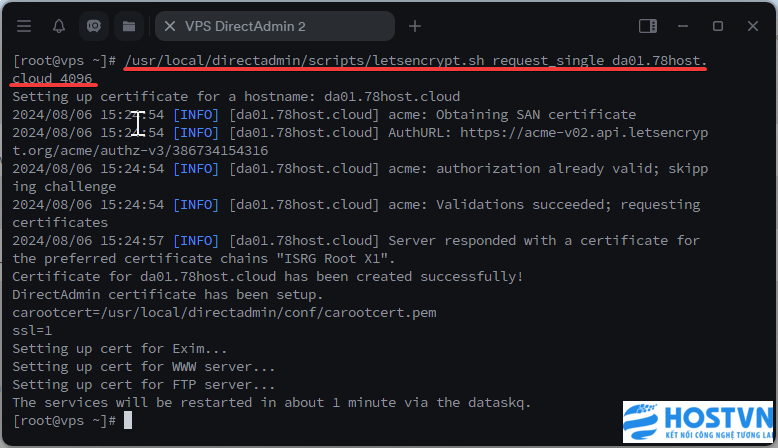Maximize the terminal window

click(717, 26)
